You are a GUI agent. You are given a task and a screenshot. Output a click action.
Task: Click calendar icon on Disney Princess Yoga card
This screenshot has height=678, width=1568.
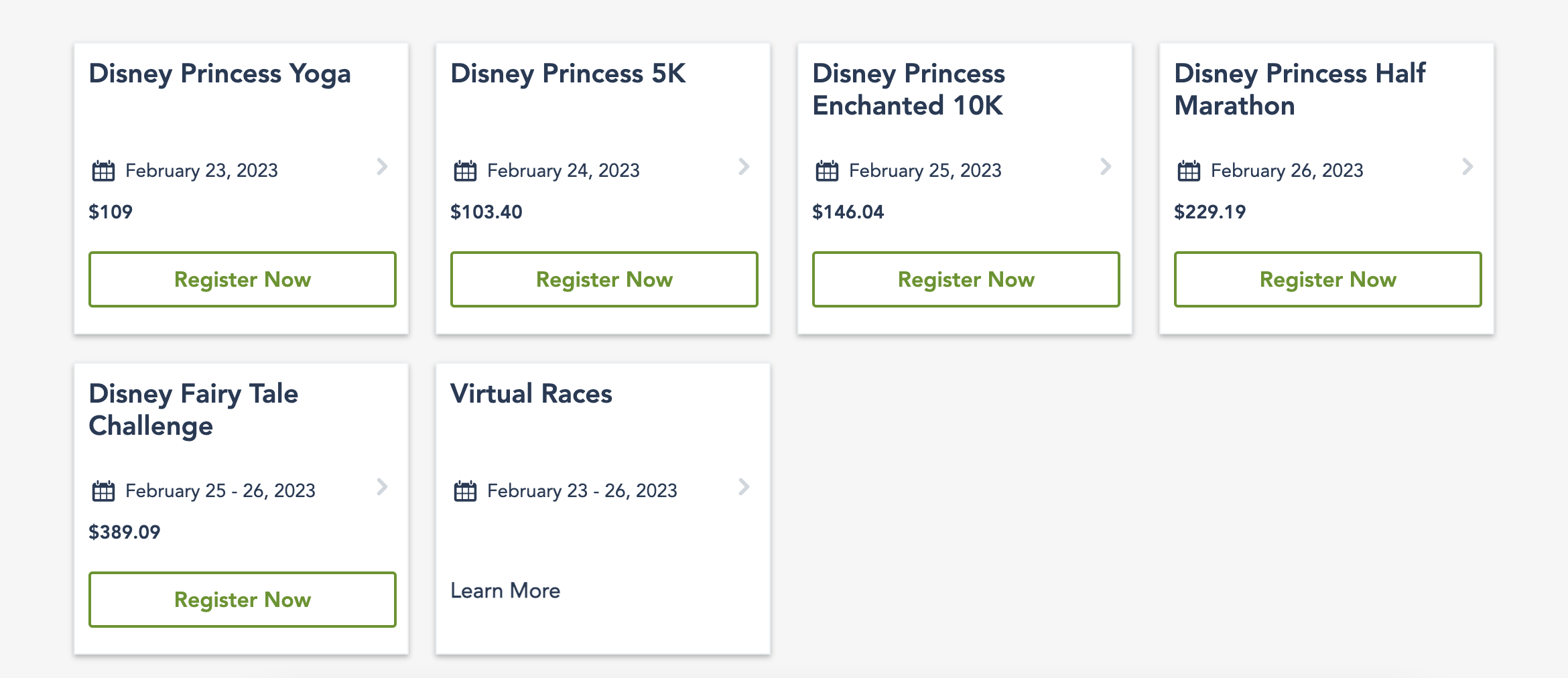point(103,171)
